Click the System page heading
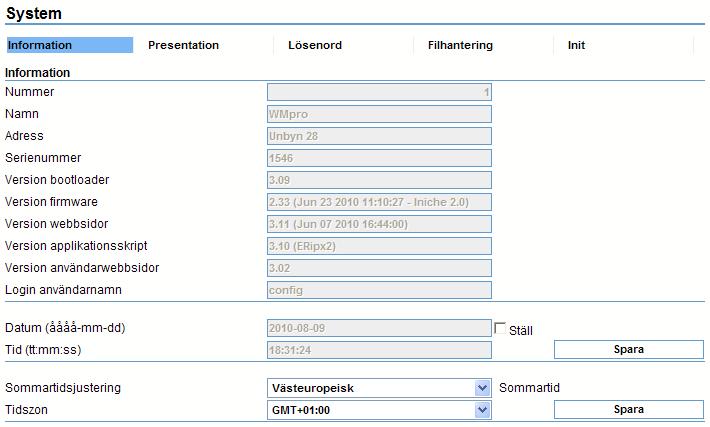Image resolution: width=710 pixels, height=427 pixels. click(x=34, y=13)
